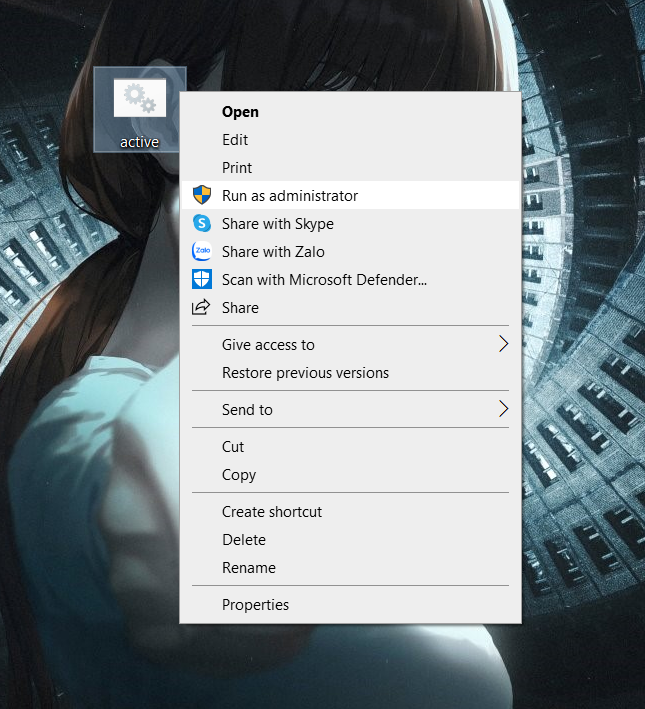645x709 pixels.
Task: Open the Send to entry
Action: (x=351, y=410)
